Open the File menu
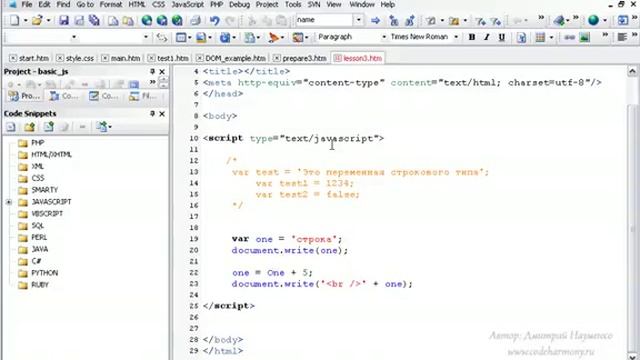This screenshot has height=360, width=640. click(27, 5)
